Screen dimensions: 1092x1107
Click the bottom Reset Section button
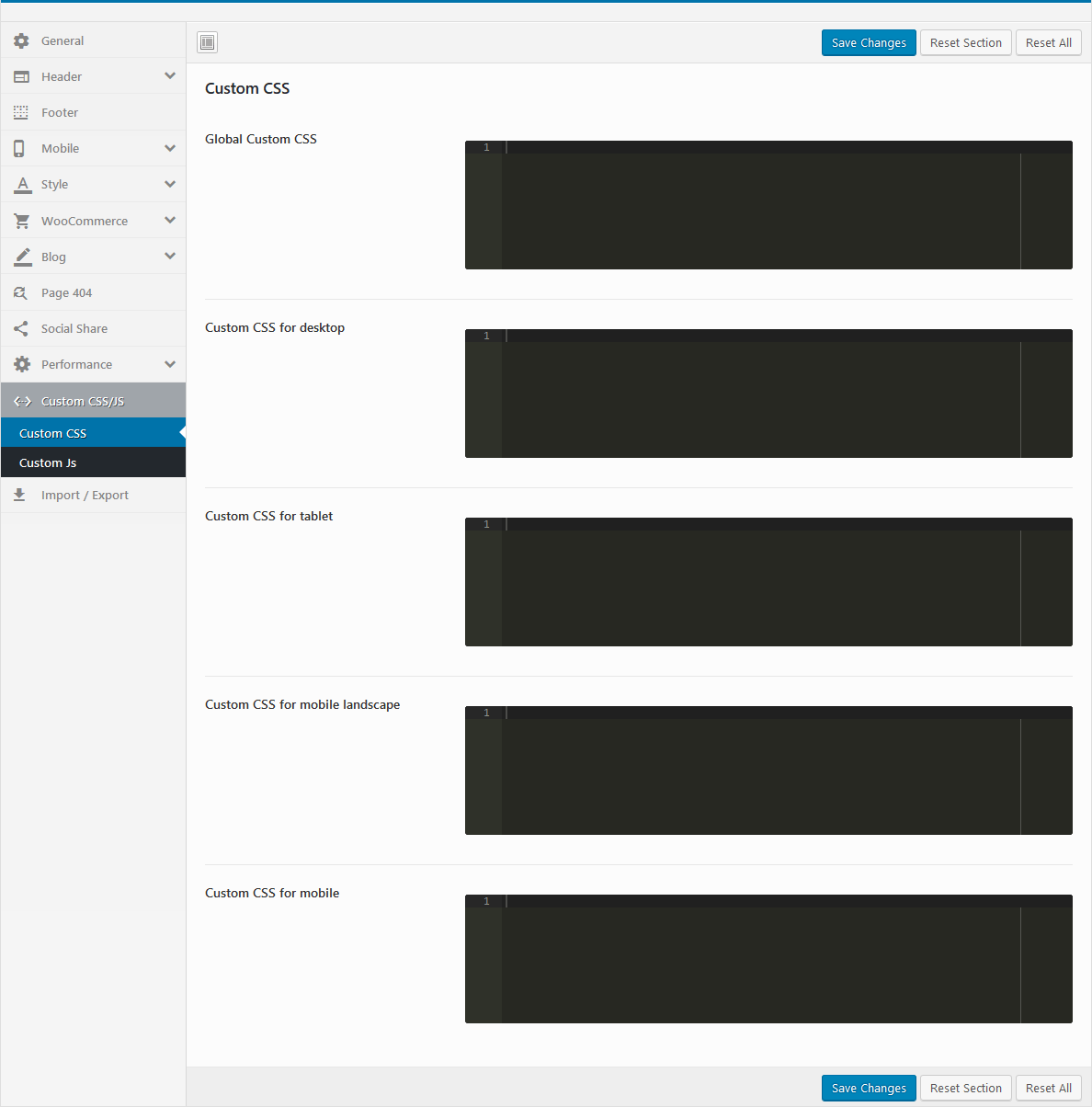coord(965,1088)
